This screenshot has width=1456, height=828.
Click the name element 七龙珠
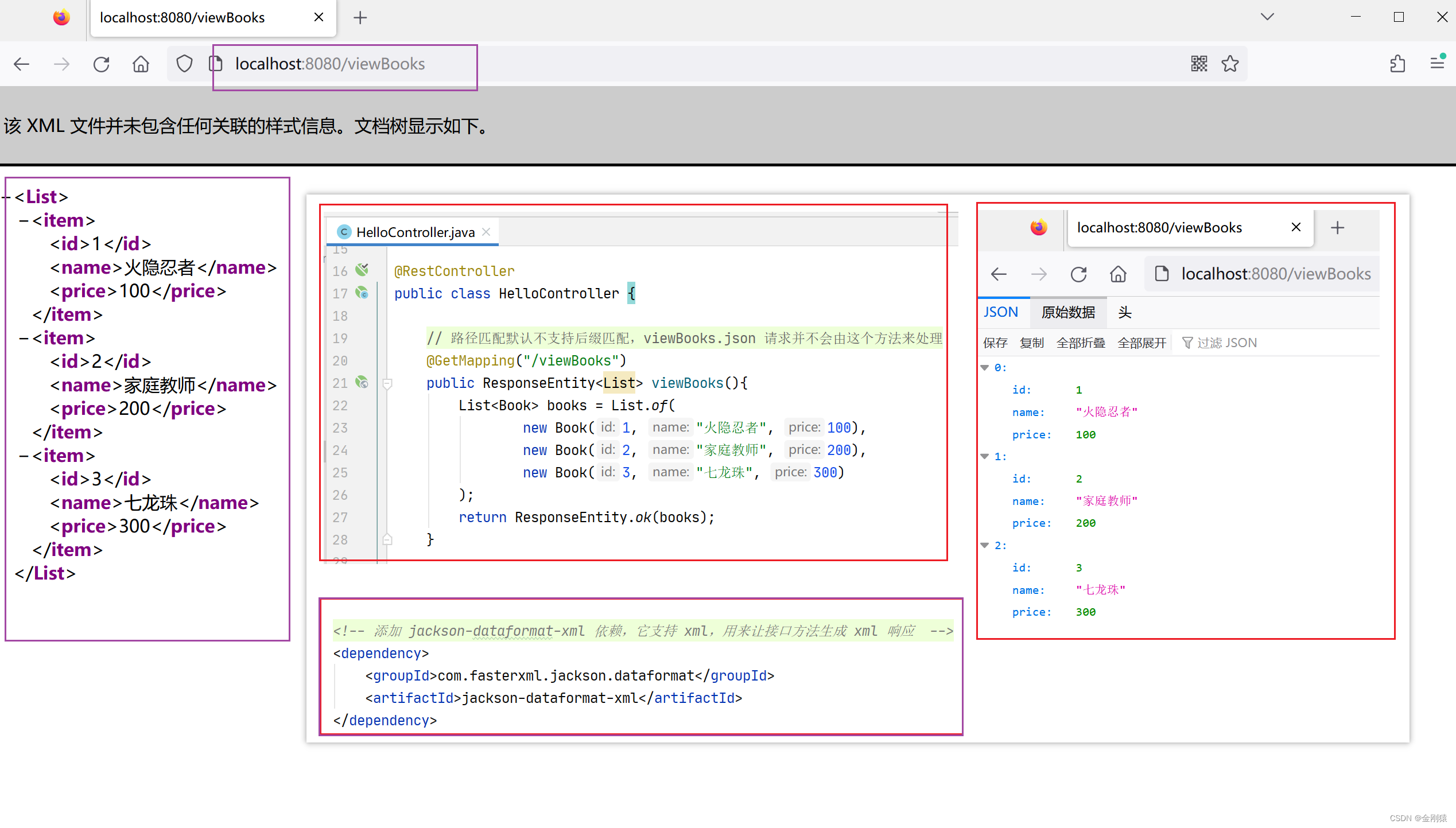tap(154, 503)
